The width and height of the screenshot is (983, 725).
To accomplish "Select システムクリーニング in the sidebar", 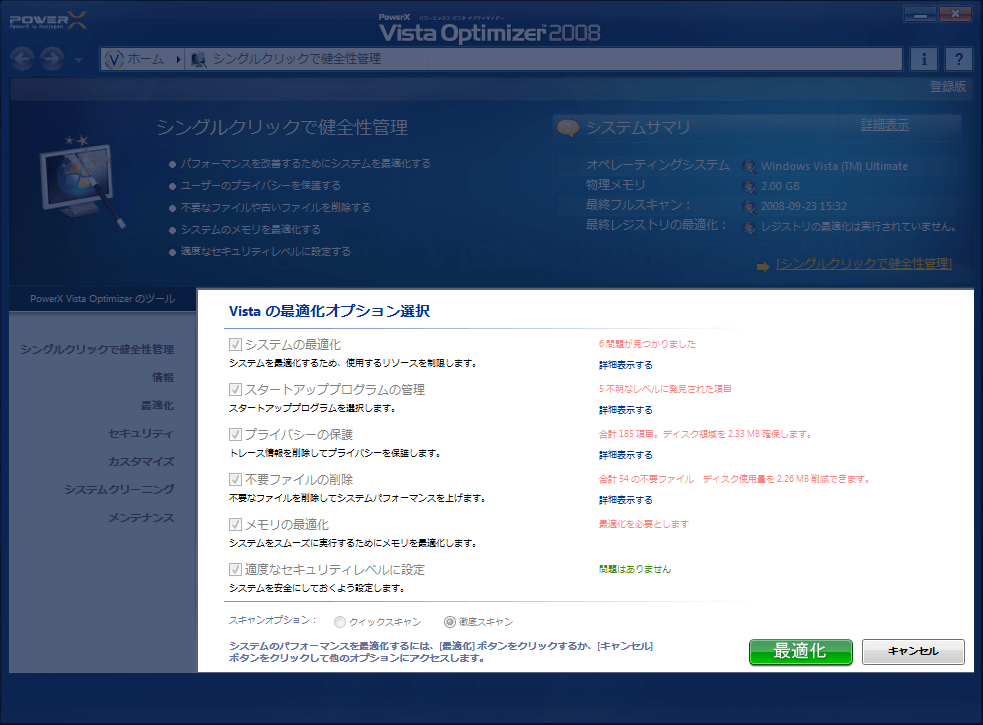I will 119,489.
